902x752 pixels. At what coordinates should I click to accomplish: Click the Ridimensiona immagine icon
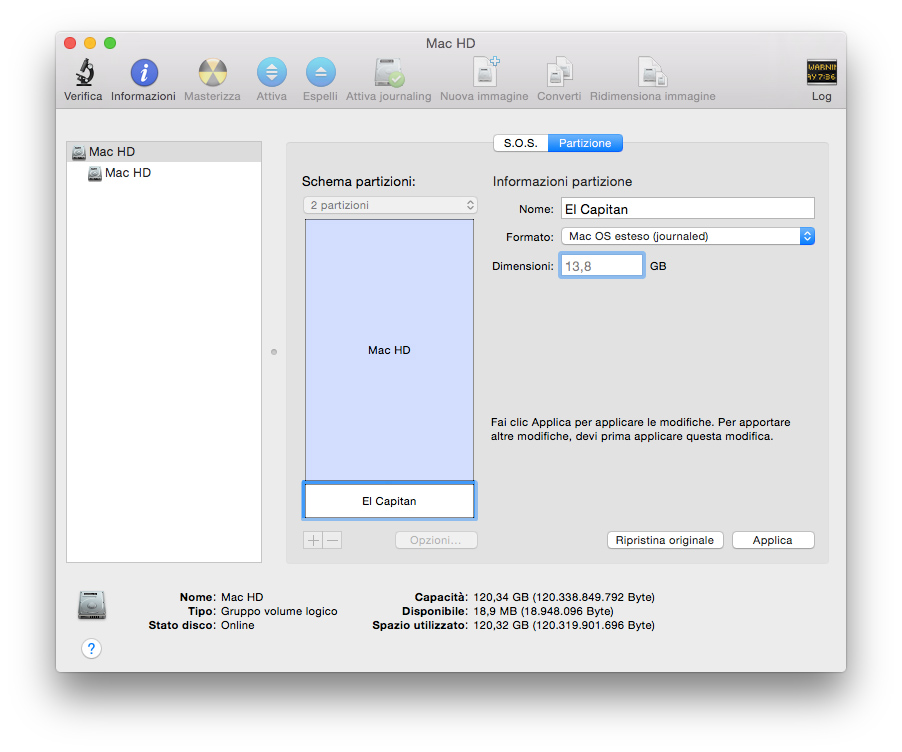(653, 73)
